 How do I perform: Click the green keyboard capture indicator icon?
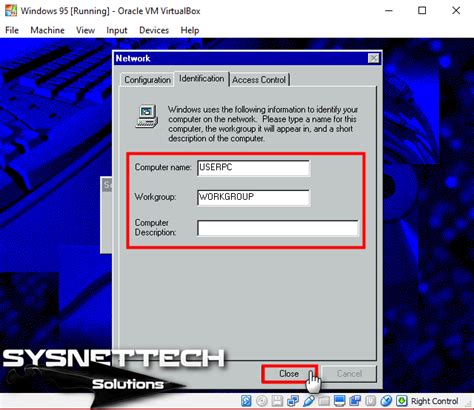pyautogui.click(x=402, y=401)
